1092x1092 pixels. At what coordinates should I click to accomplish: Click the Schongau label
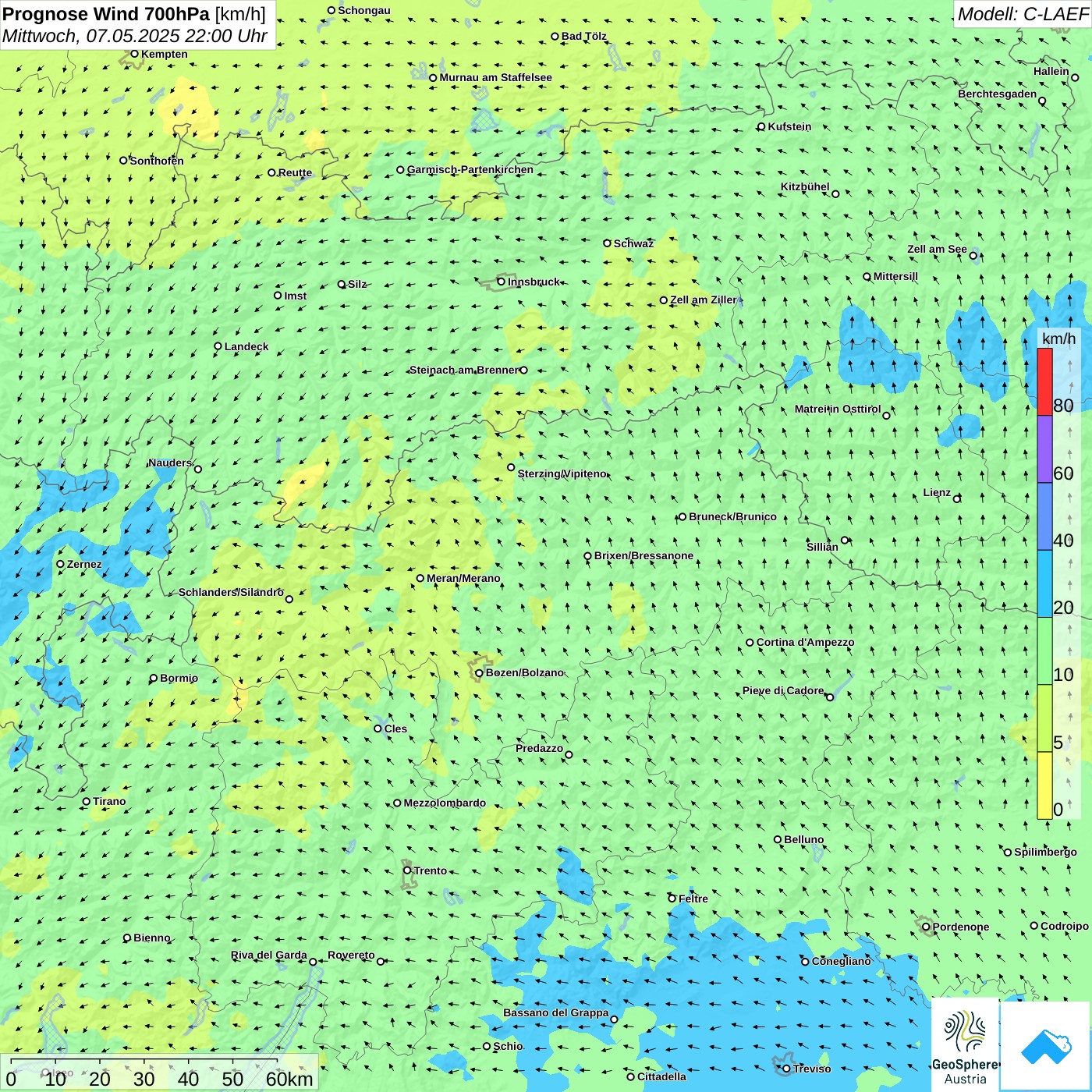point(363,10)
